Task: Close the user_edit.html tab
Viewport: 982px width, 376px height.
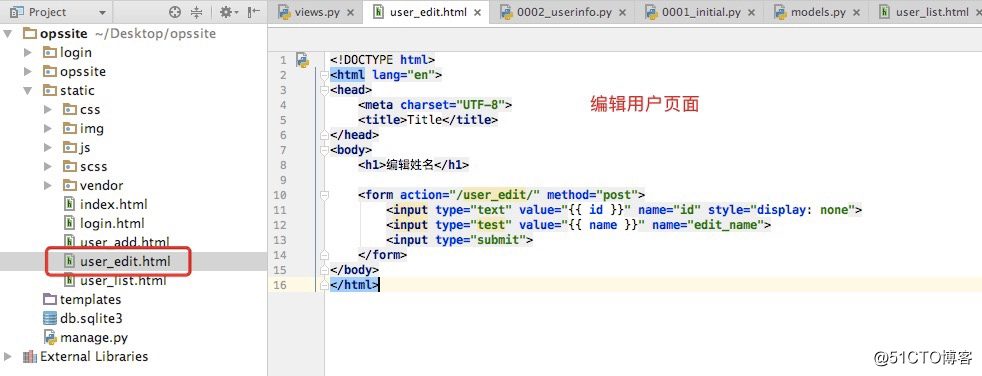Action: [477, 13]
